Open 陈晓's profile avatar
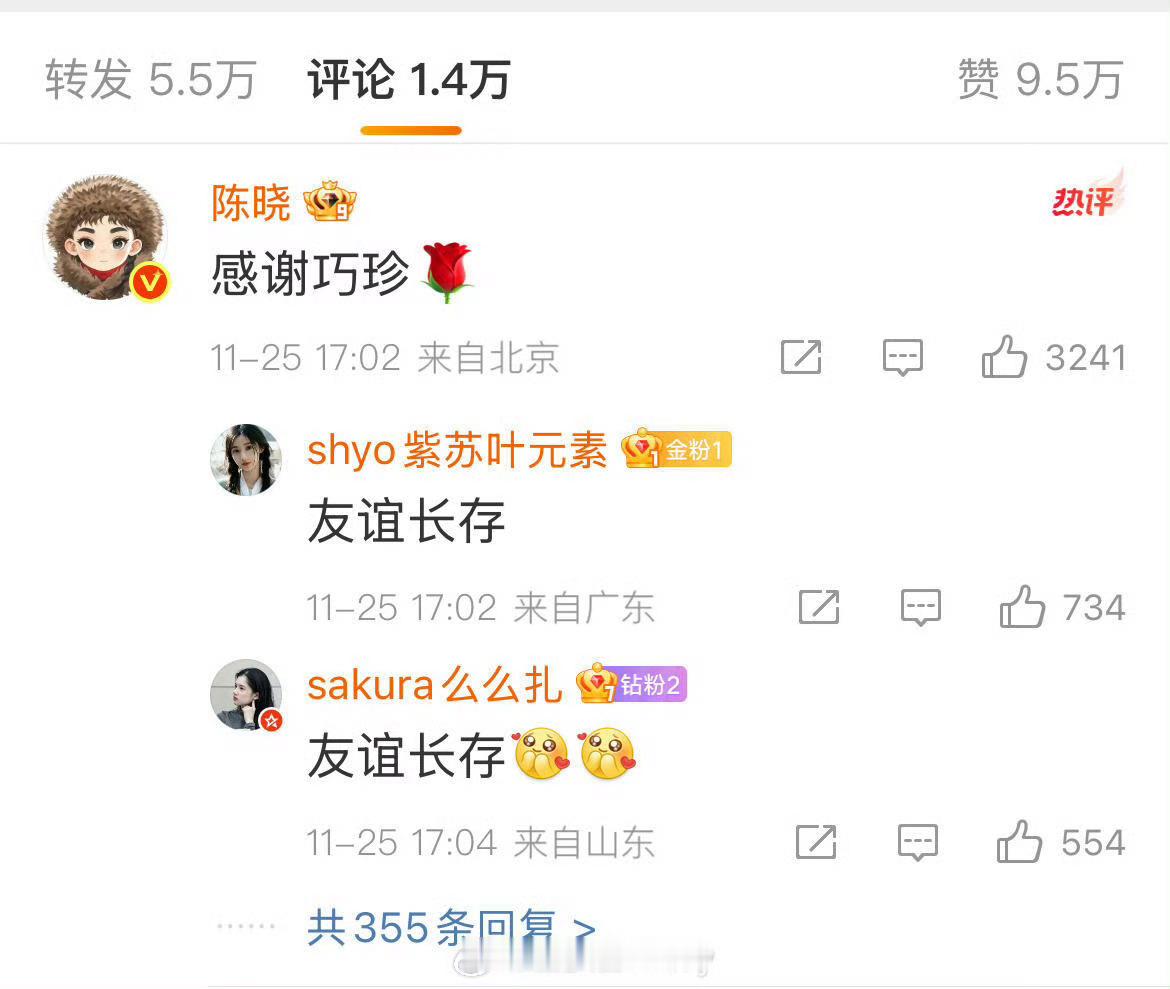This screenshot has height=989, width=1170. pos(107,237)
